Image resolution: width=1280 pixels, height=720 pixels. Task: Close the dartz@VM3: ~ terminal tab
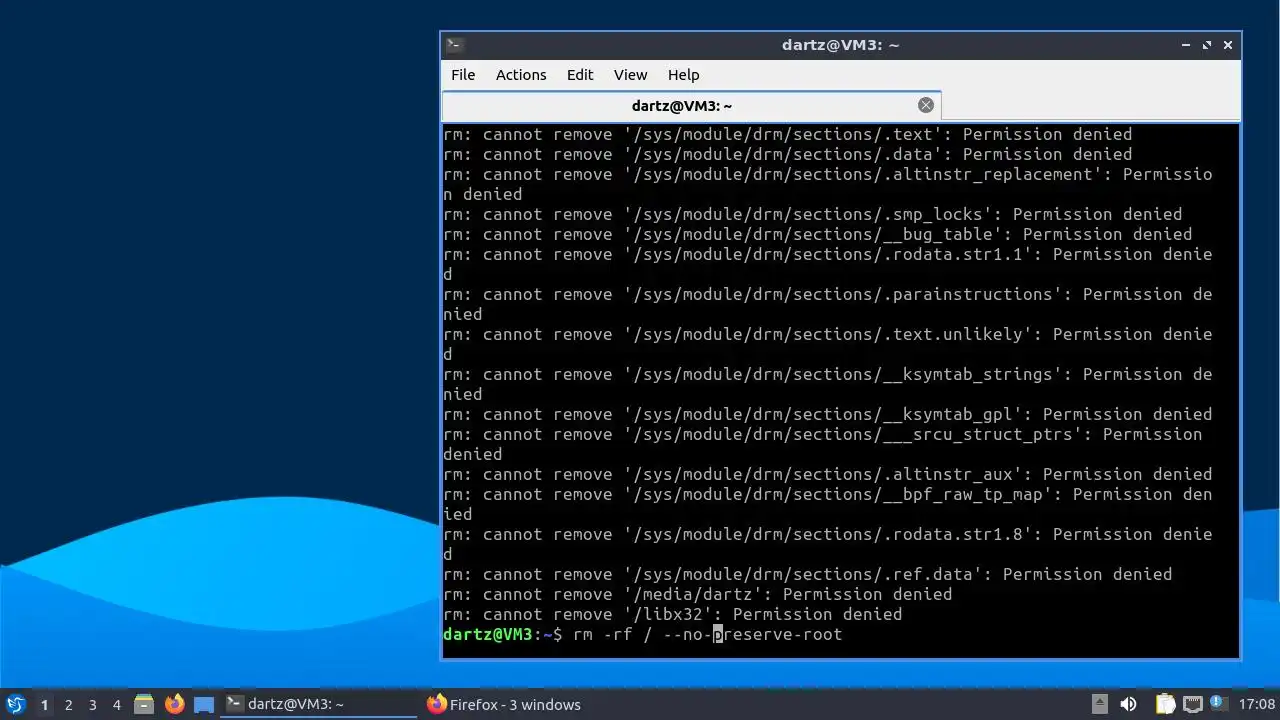[926, 105]
